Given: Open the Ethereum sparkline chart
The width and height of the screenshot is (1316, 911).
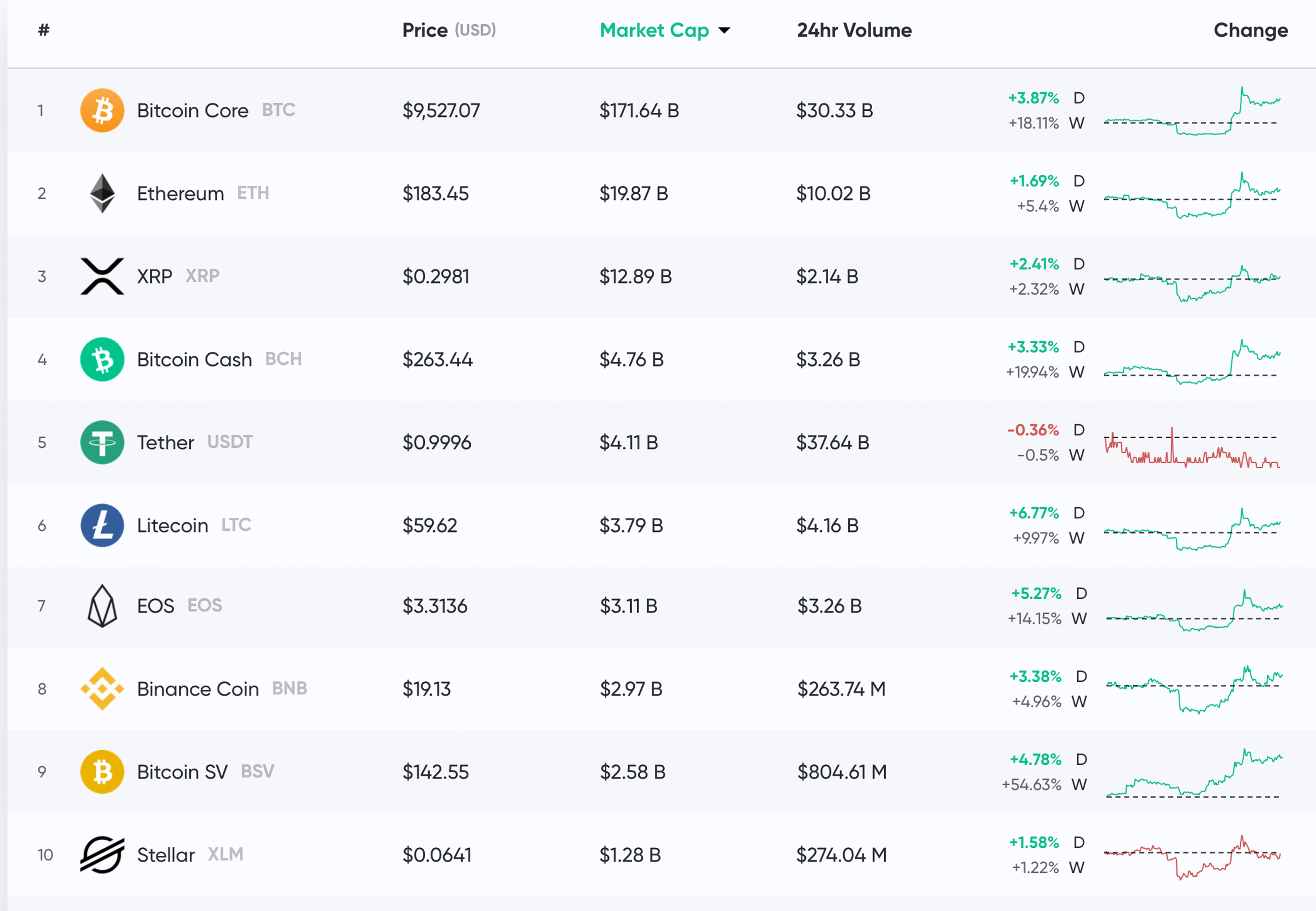Looking at the screenshot, I should pyautogui.click(x=1192, y=195).
